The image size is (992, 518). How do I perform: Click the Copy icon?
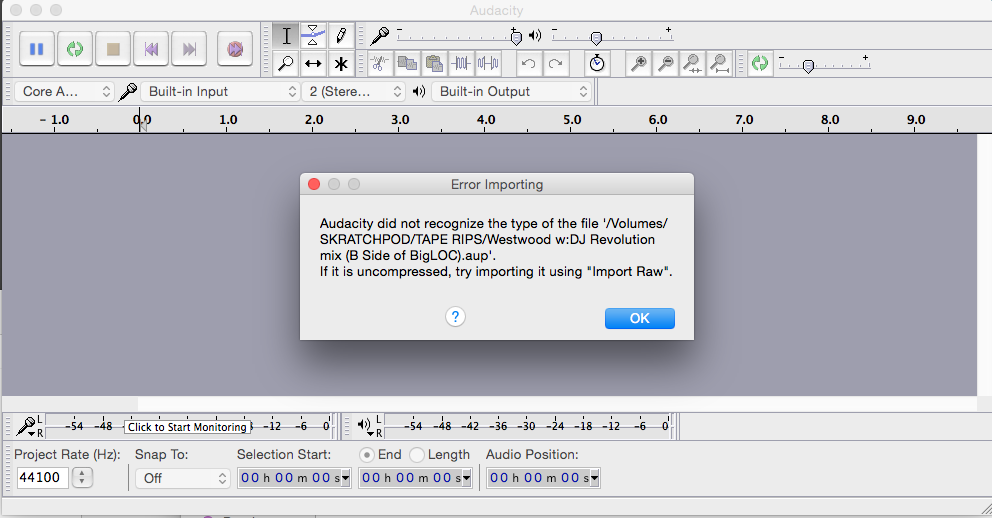coord(407,63)
